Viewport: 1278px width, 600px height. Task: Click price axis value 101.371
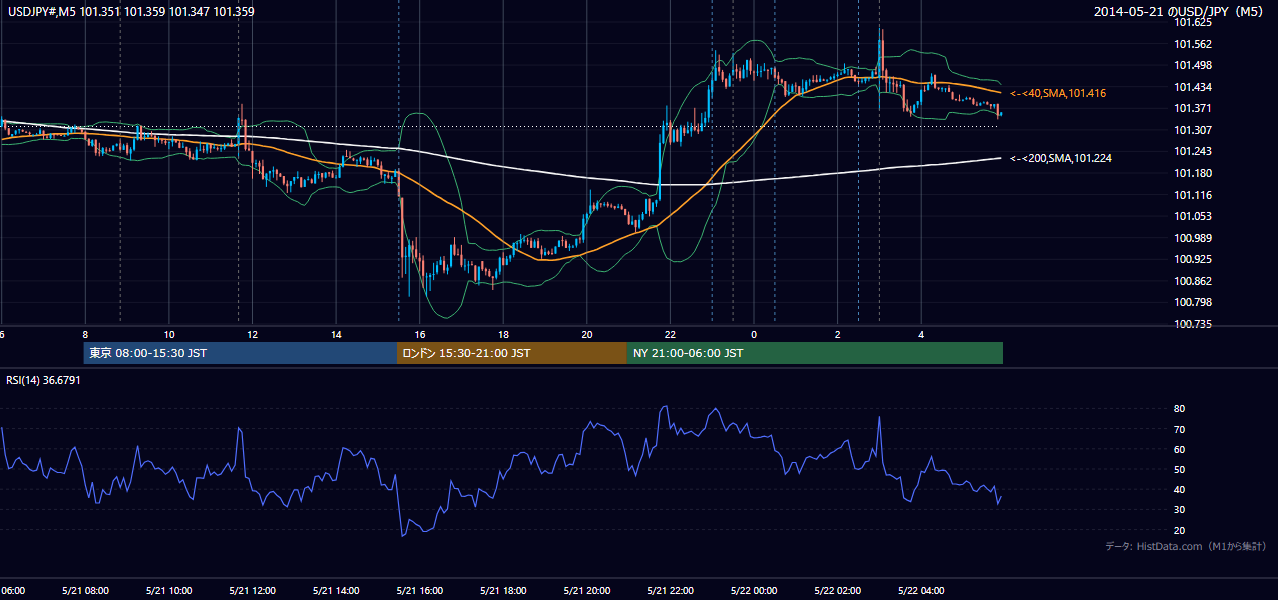[x=1193, y=108]
